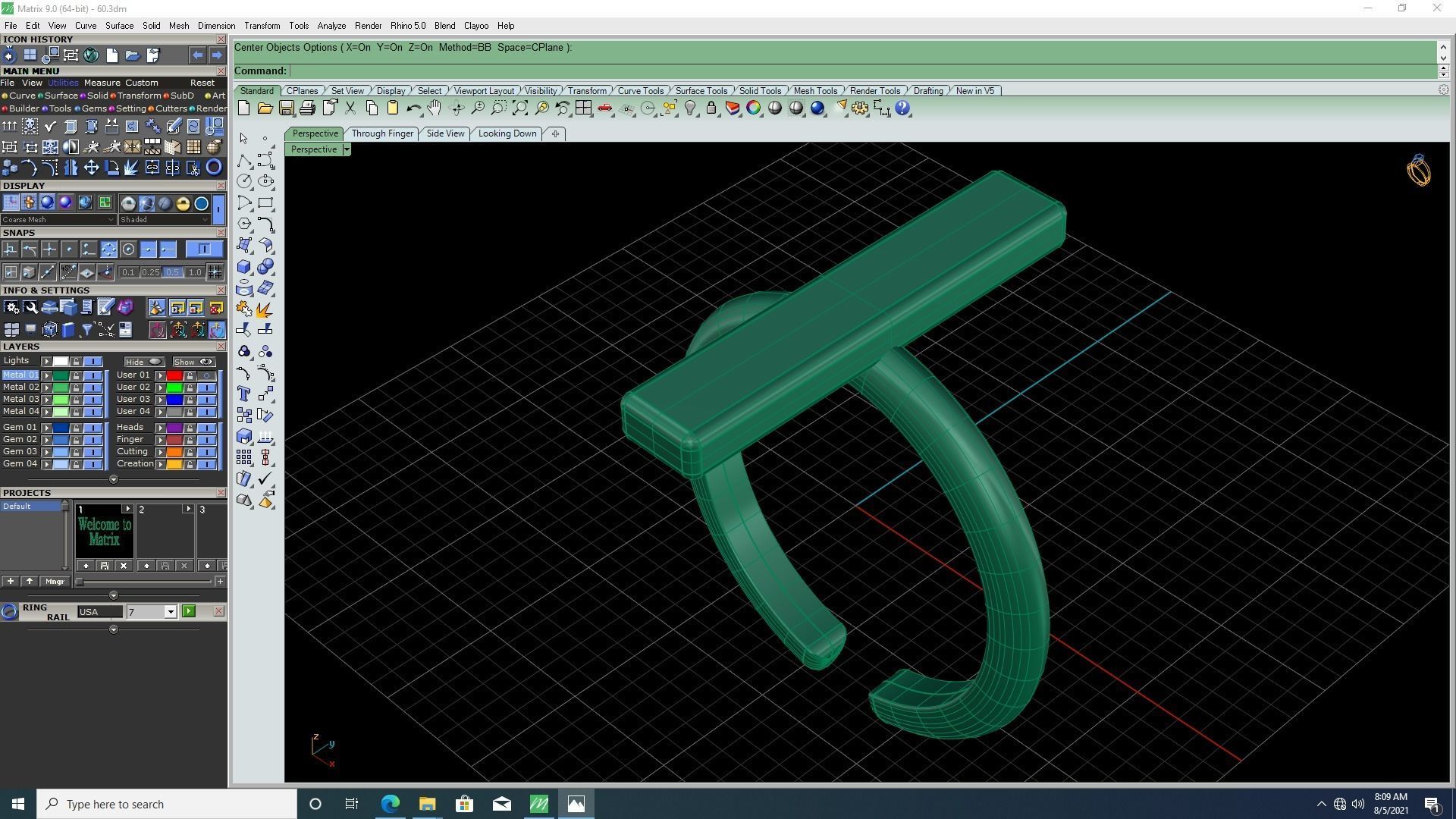Open the Clayoo menu
This screenshot has height=819, width=1456.
coord(476,26)
